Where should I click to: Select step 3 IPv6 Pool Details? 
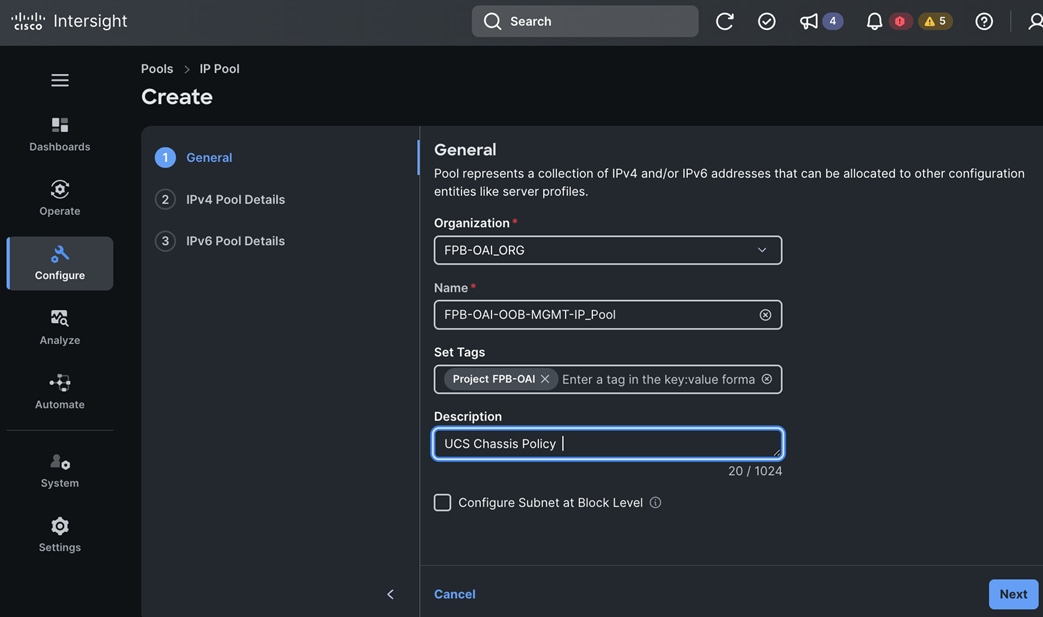tap(220, 241)
